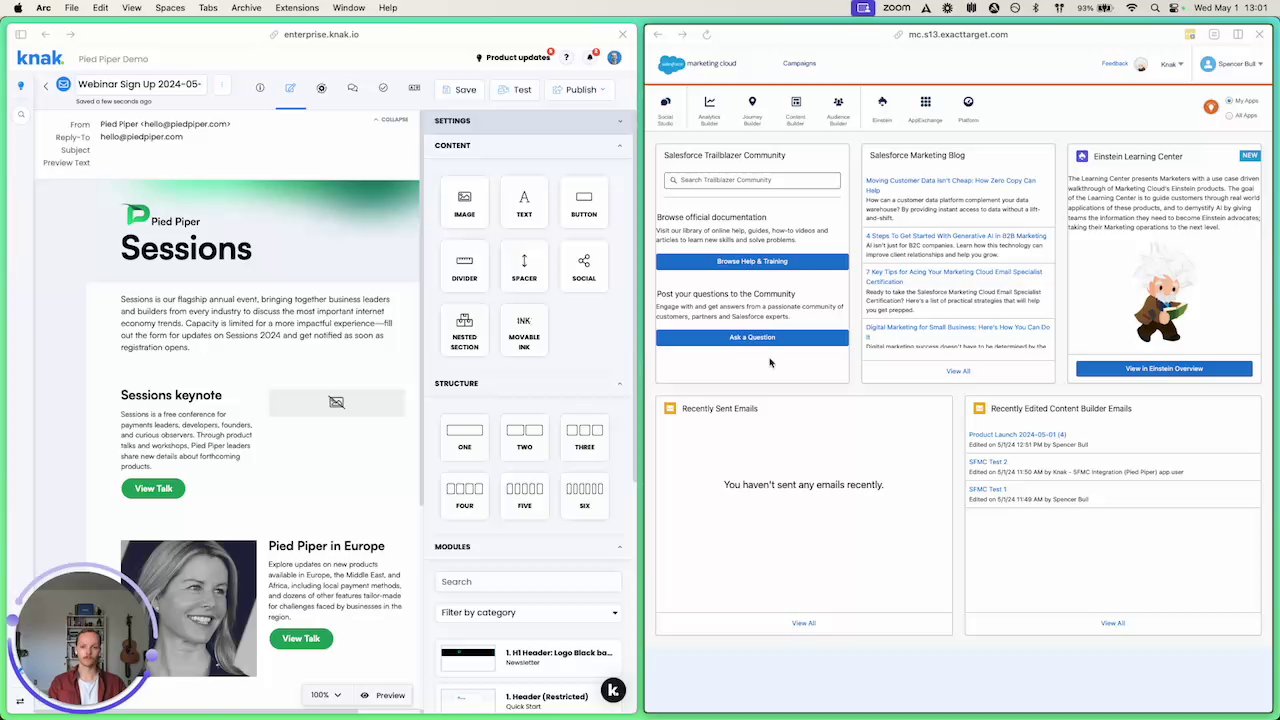Open the Extensions menu in menu bar
The height and width of the screenshot is (720, 1280).
[297, 8]
